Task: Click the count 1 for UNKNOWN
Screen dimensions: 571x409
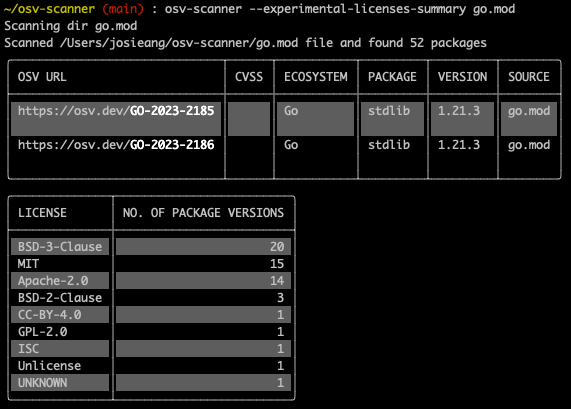Action: (x=280, y=382)
